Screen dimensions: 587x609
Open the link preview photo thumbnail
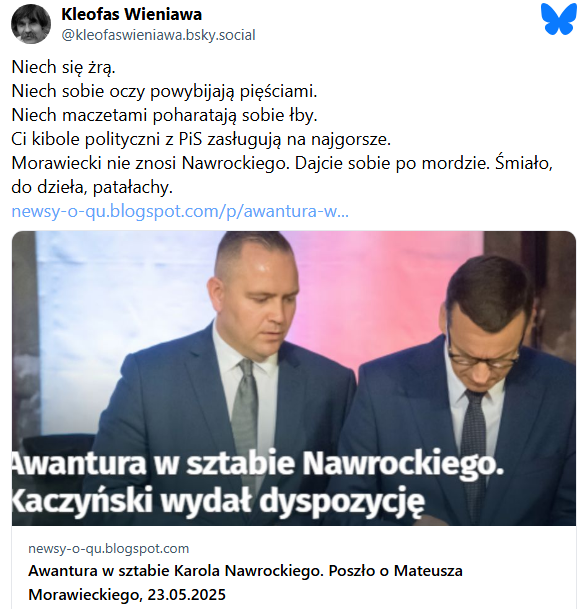[x=294, y=378]
